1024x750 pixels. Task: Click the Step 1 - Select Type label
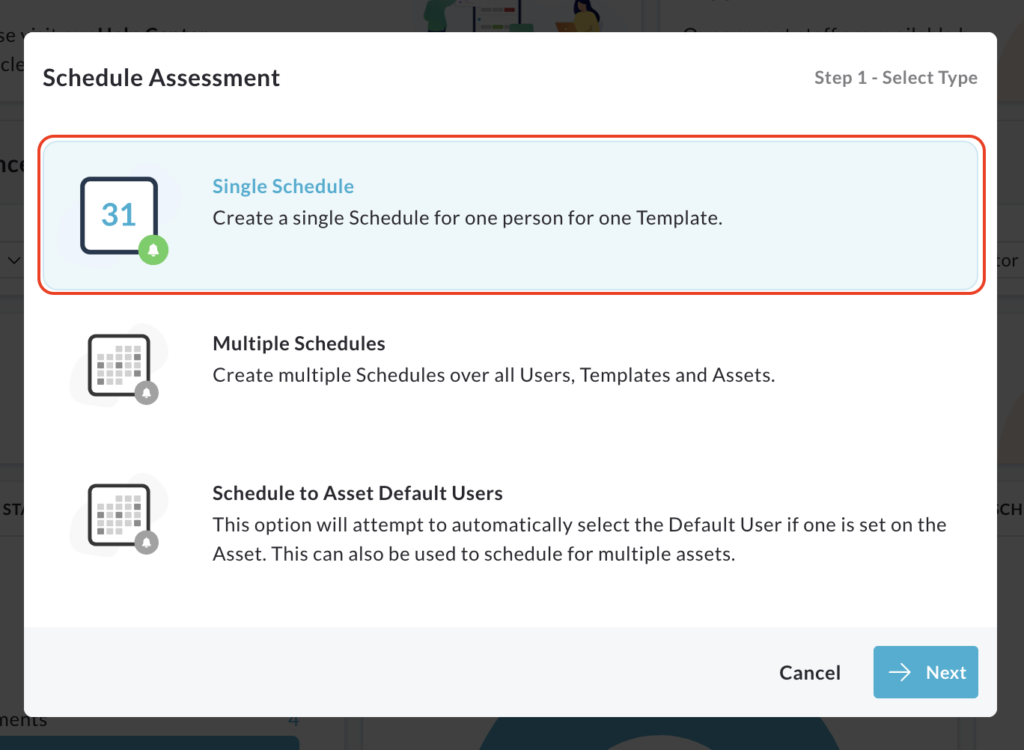895,77
